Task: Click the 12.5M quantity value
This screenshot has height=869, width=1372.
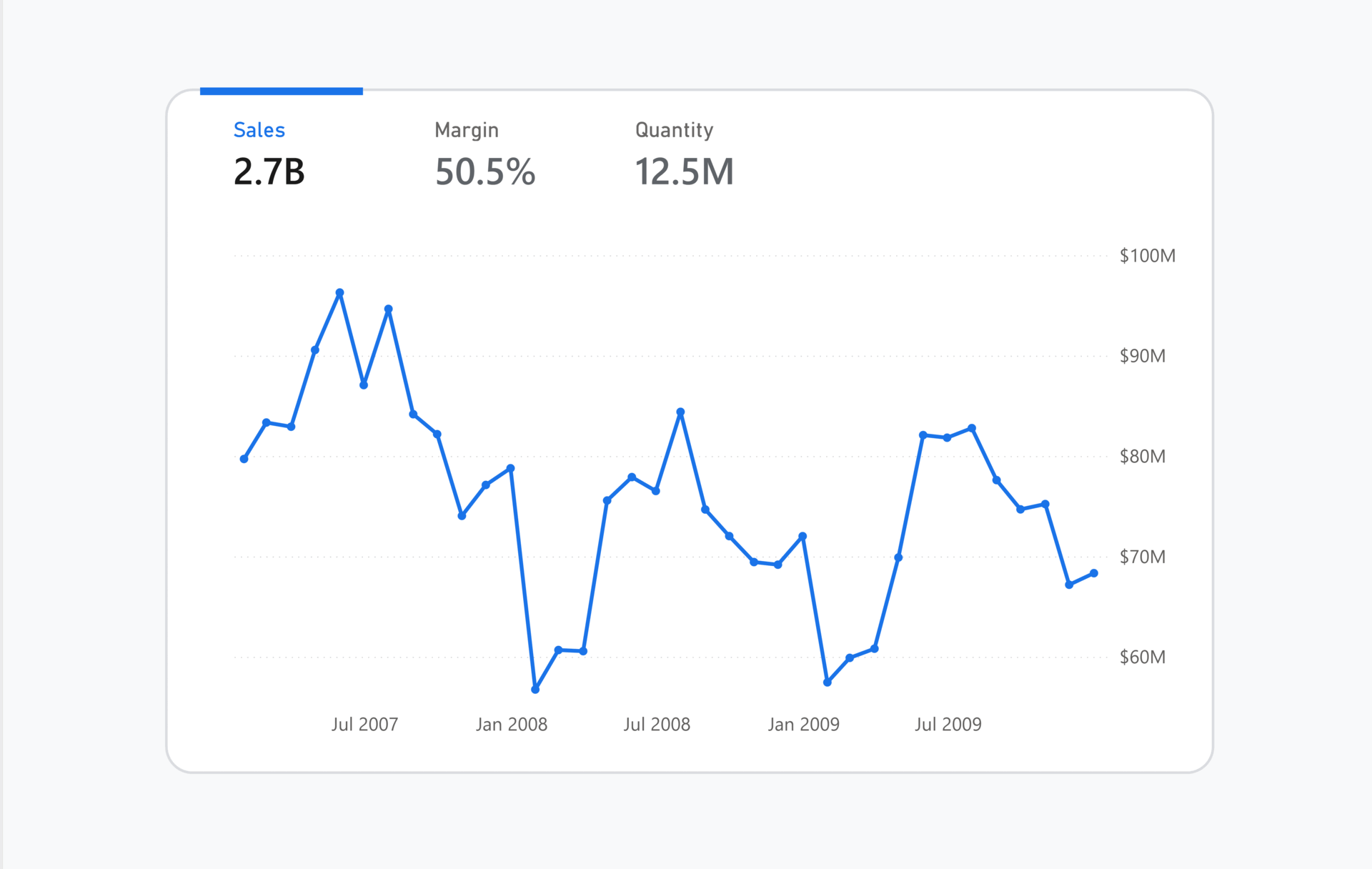Action: click(685, 172)
